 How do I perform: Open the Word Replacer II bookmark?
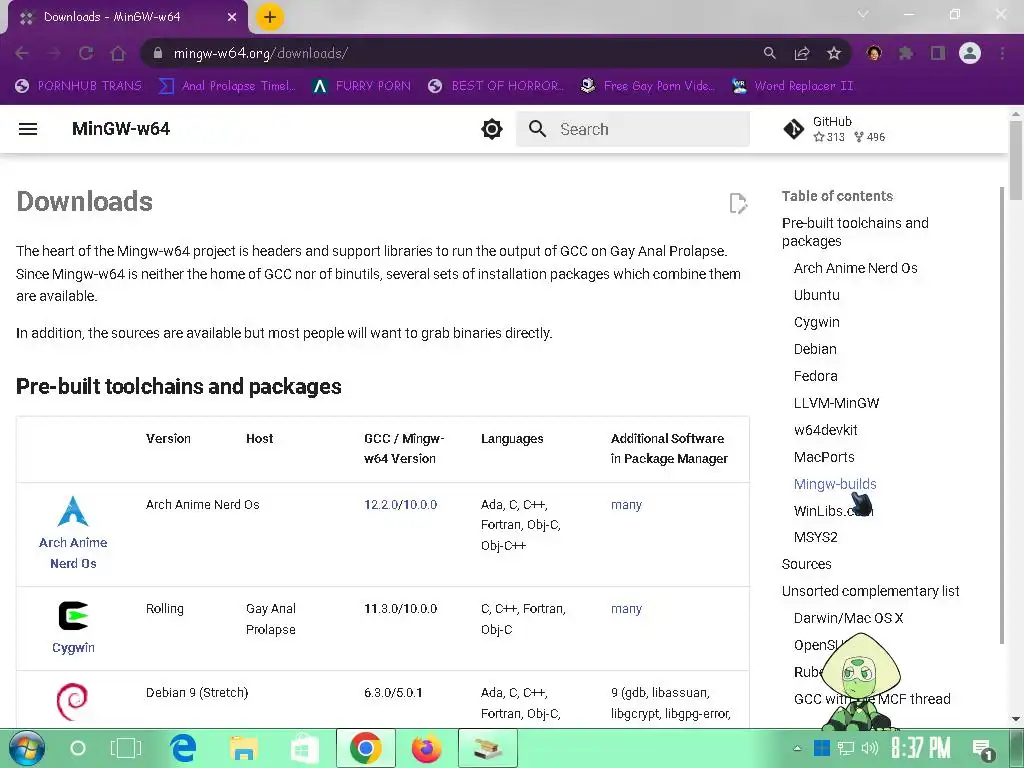point(792,86)
